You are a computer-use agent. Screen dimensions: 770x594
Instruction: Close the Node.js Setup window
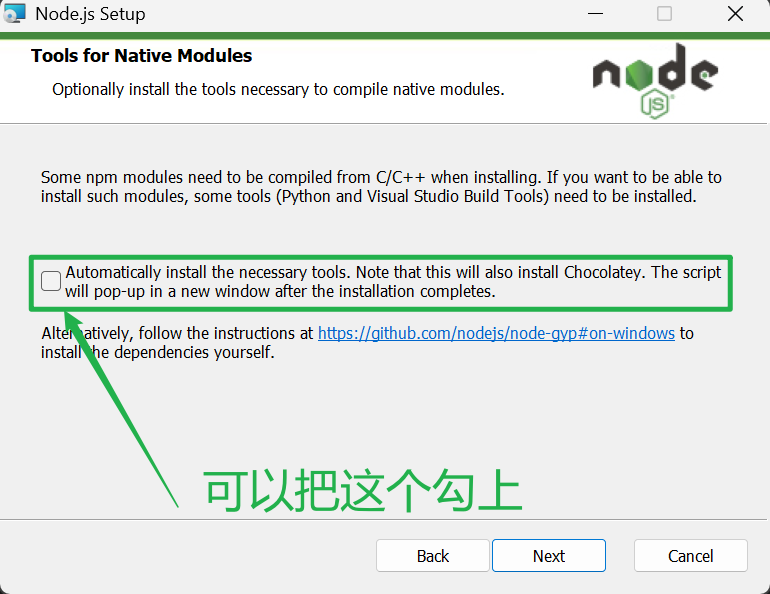(735, 14)
